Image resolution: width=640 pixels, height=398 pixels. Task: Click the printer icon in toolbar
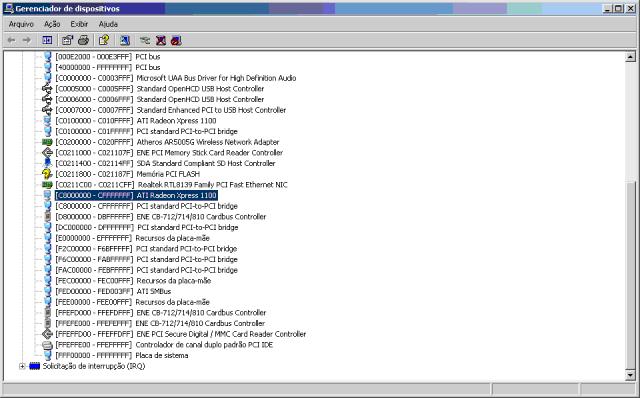[x=83, y=40]
